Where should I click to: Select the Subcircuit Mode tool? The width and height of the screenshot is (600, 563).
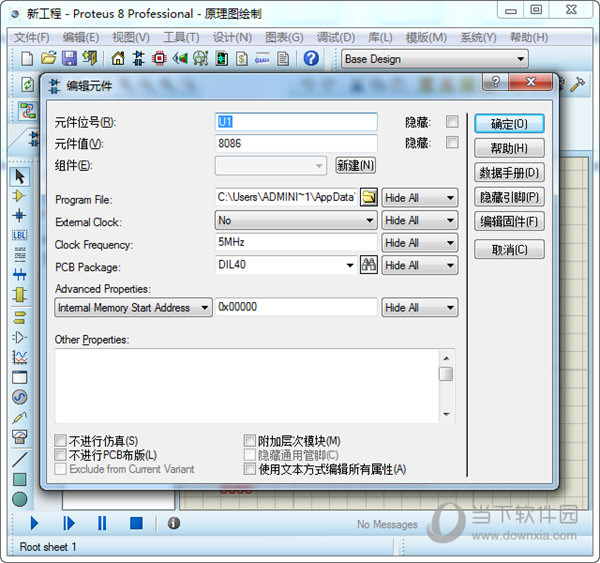coord(20,295)
